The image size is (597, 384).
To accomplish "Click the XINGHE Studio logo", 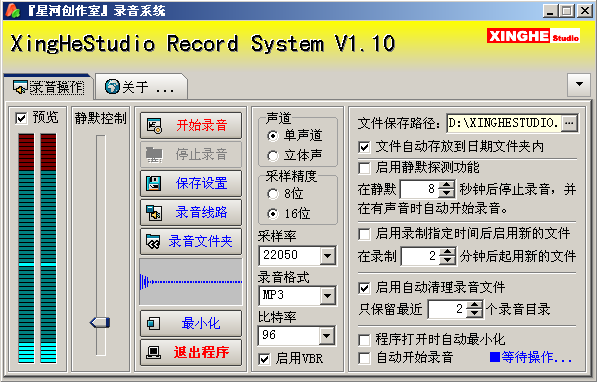I will (533, 36).
